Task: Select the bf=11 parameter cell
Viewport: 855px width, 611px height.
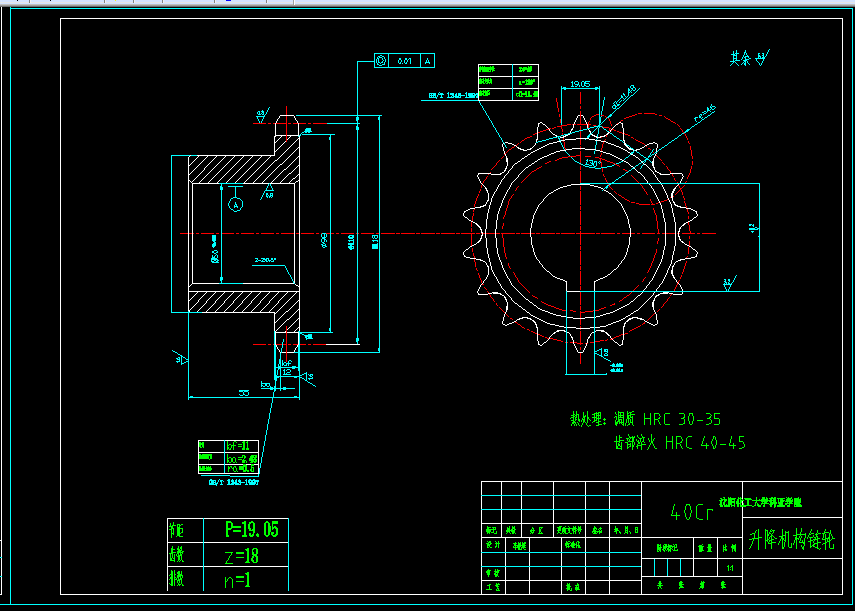Action: coord(242,446)
